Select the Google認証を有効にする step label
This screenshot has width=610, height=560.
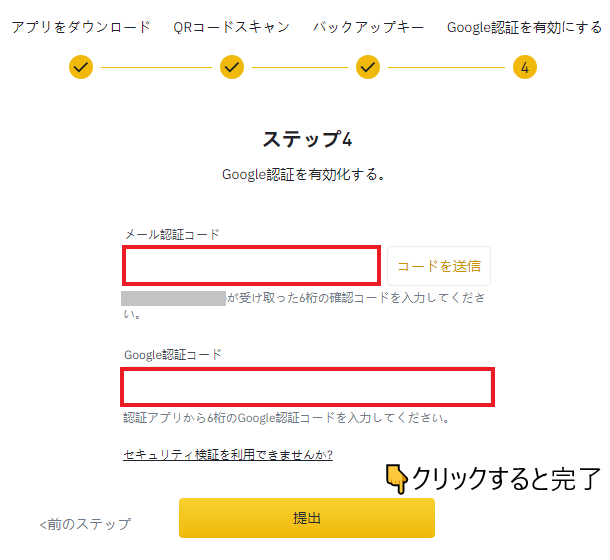pyautogui.click(x=524, y=27)
